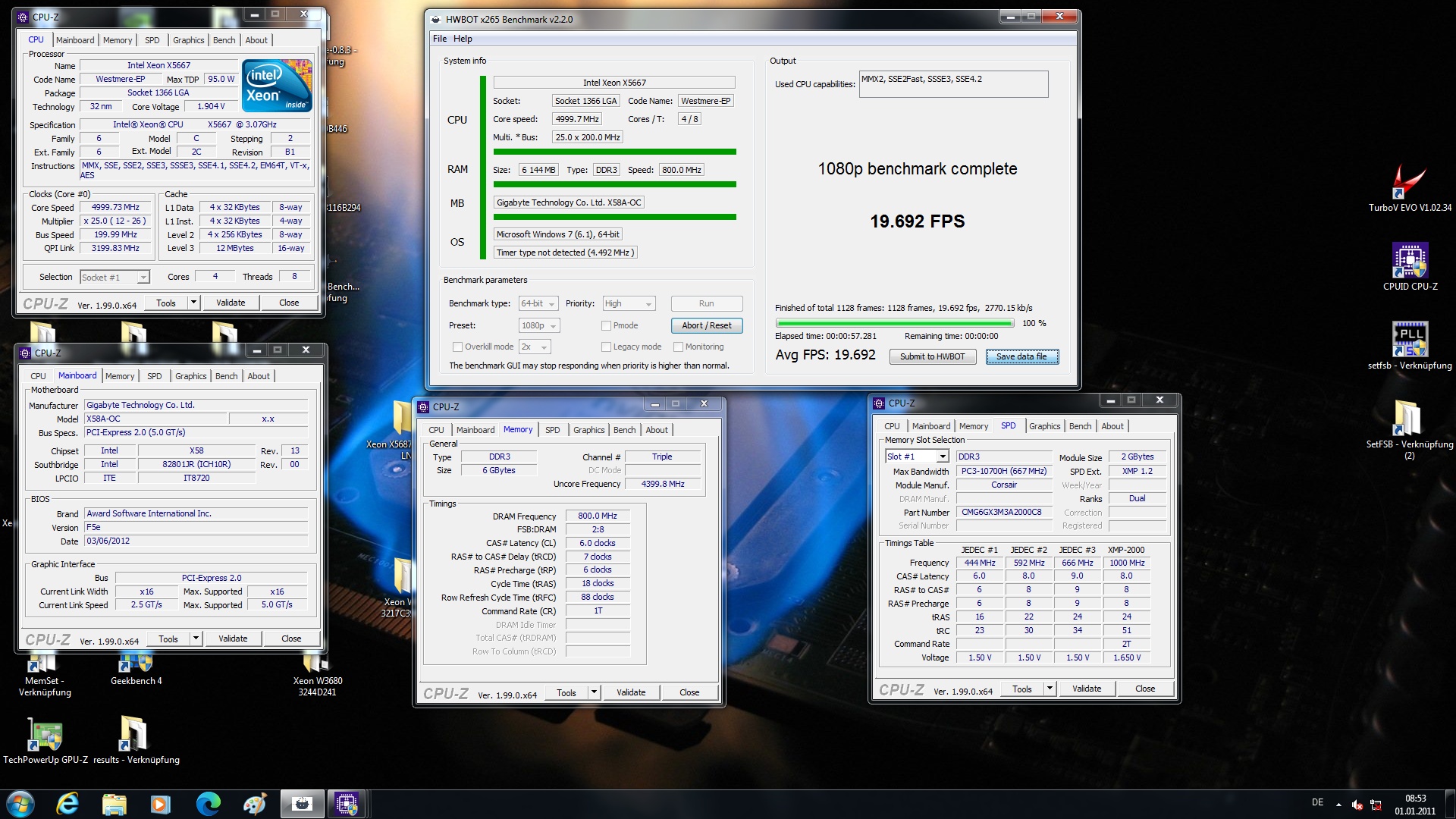Open the setfsb Verknüpfung PLL icon

pos(1410,344)
